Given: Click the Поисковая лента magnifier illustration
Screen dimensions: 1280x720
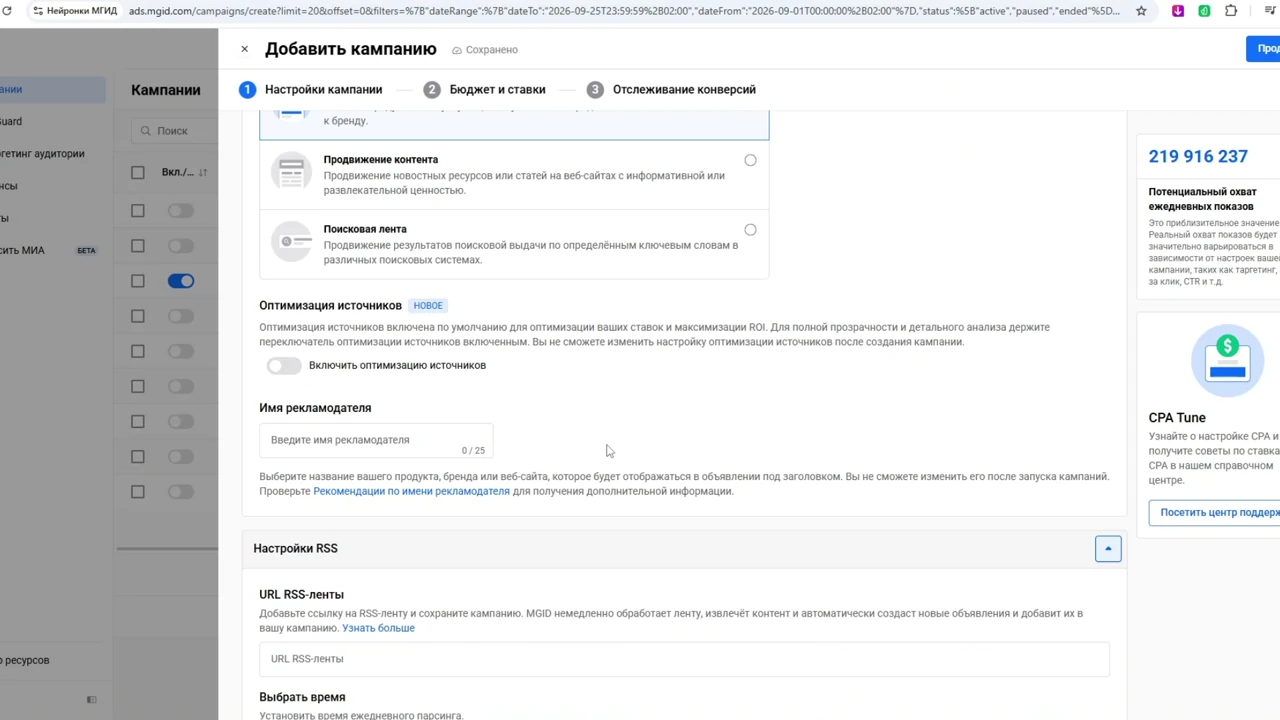Looking at the screenshot, I should [x=292, y=241].
